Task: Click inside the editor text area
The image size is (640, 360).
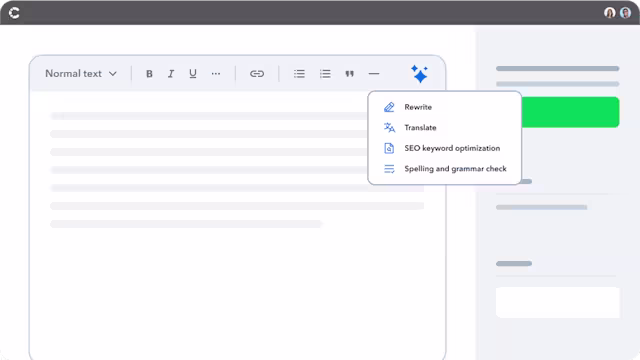Action: [x=237, y=224]
